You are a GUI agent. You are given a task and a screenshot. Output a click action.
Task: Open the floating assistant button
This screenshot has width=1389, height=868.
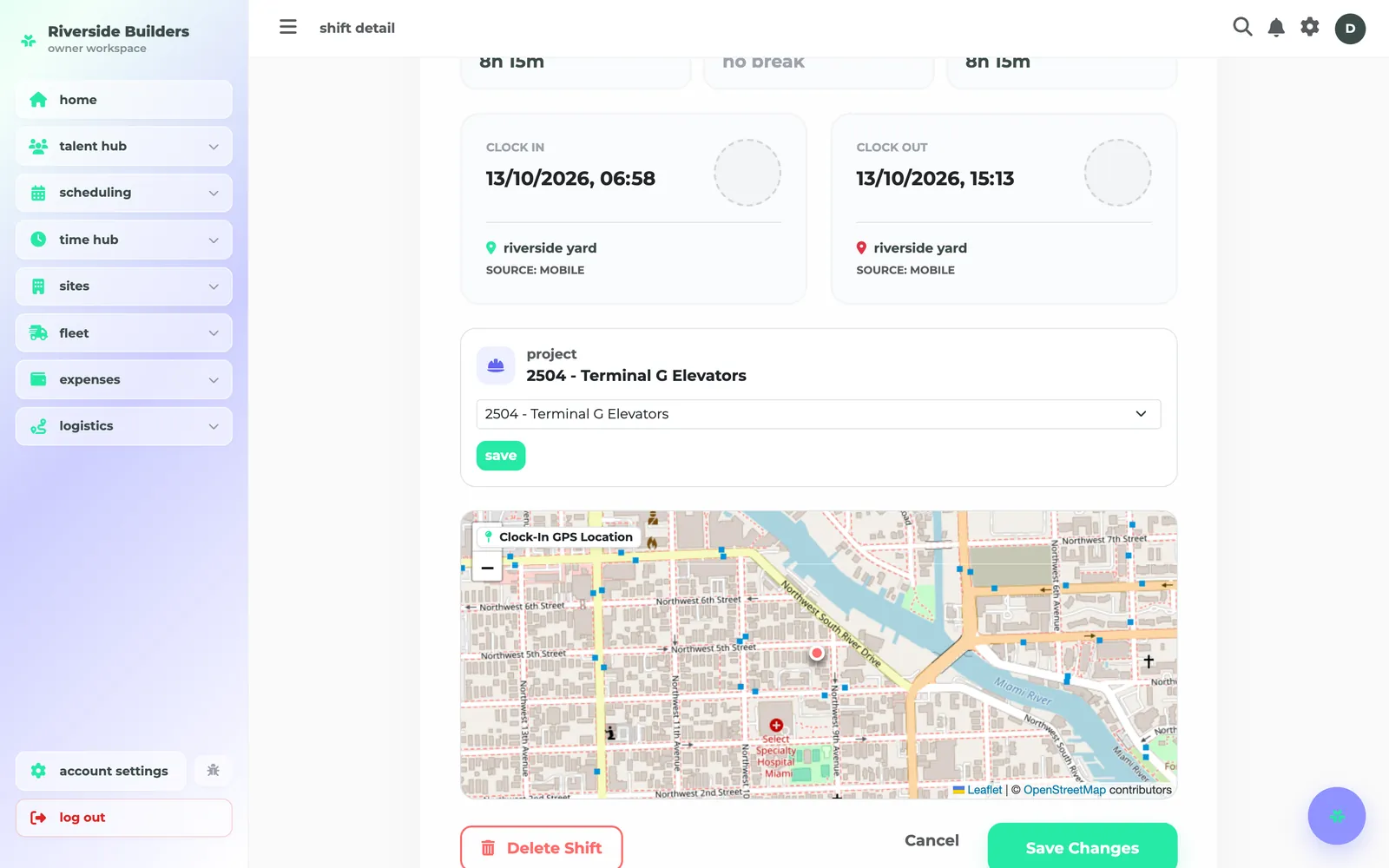(1337, 816)
